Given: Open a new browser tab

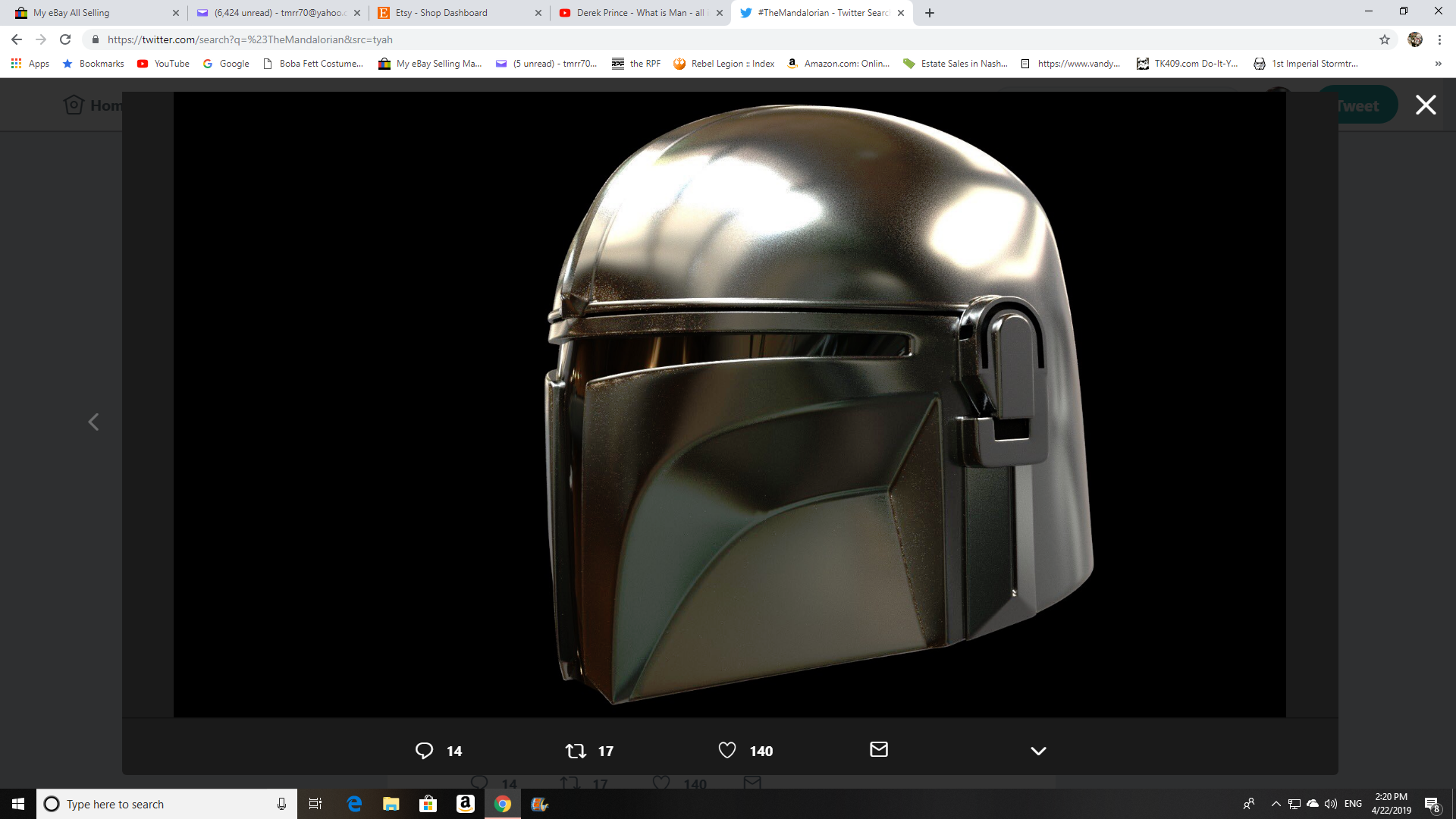Looking at the screenshot, I should coord(930,13).
